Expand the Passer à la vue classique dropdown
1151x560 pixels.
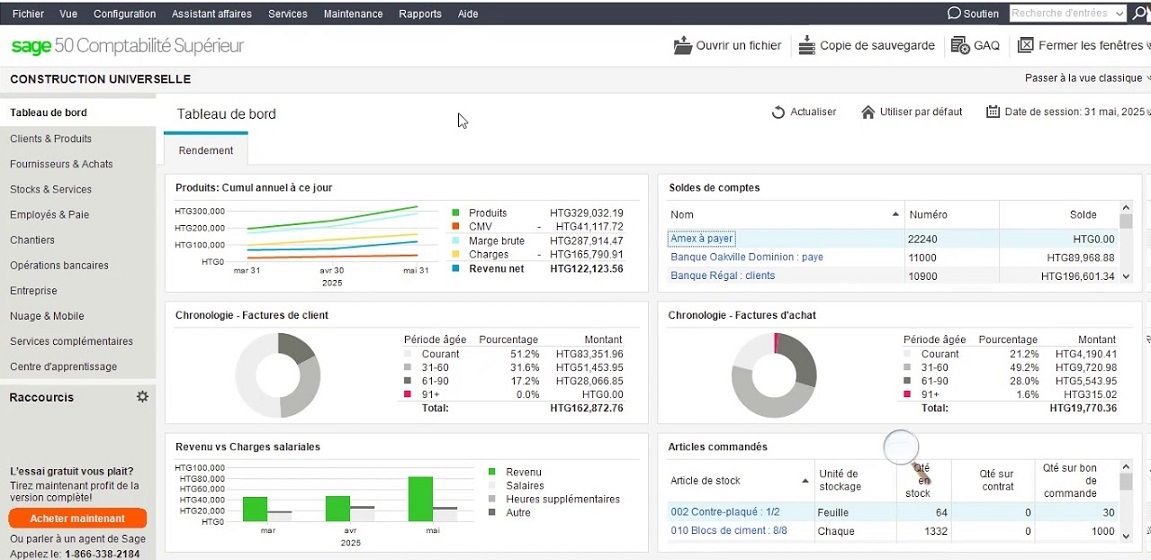1147,78
